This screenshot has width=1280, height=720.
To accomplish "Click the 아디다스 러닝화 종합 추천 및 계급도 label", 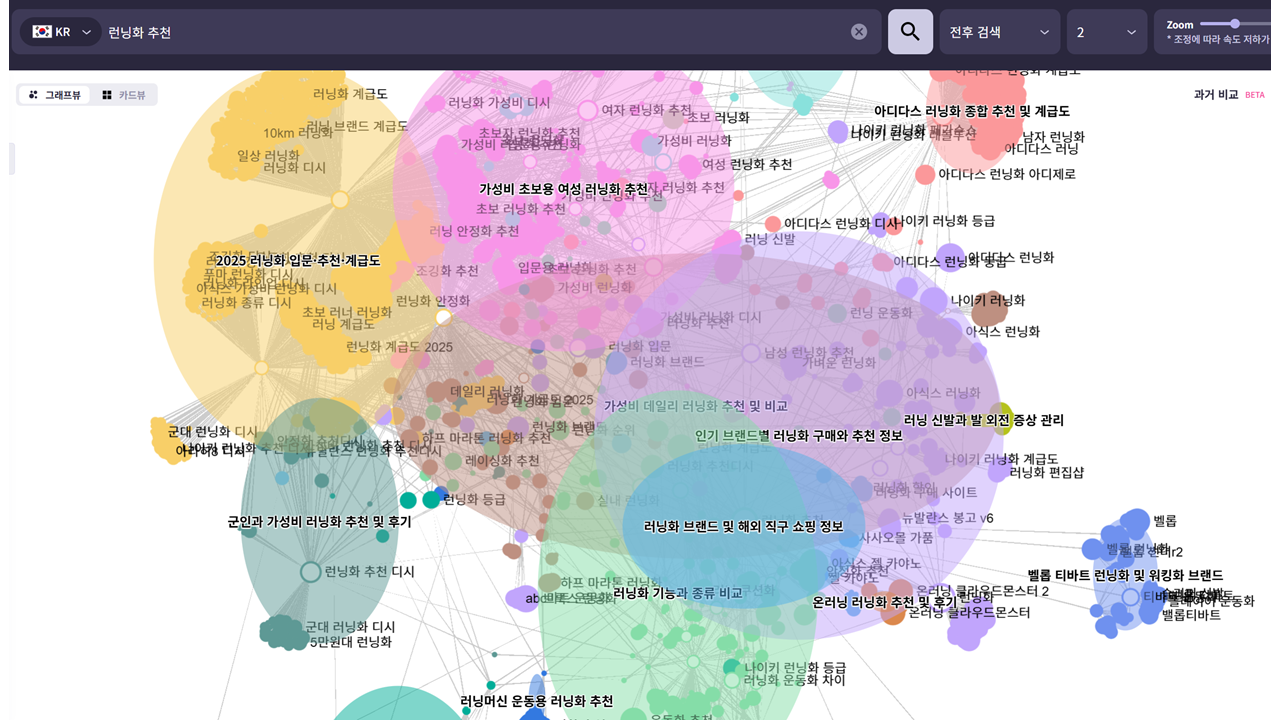I will [x=970, y=111].
